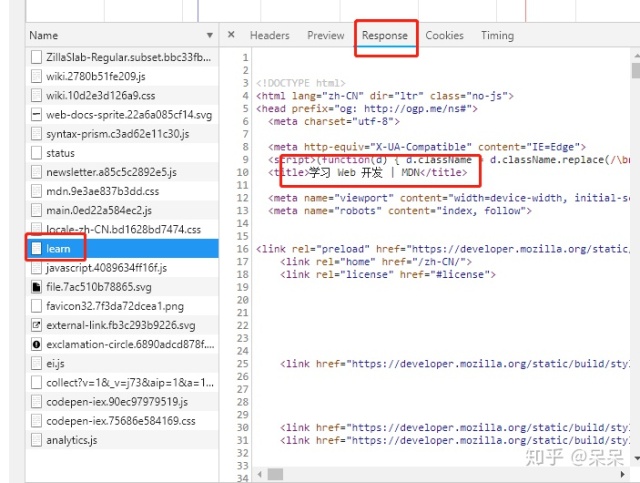Screen dimensions: 640x483
Task: Click the main.0ed22a584ec2.js file icon
Action: [36, 210]
